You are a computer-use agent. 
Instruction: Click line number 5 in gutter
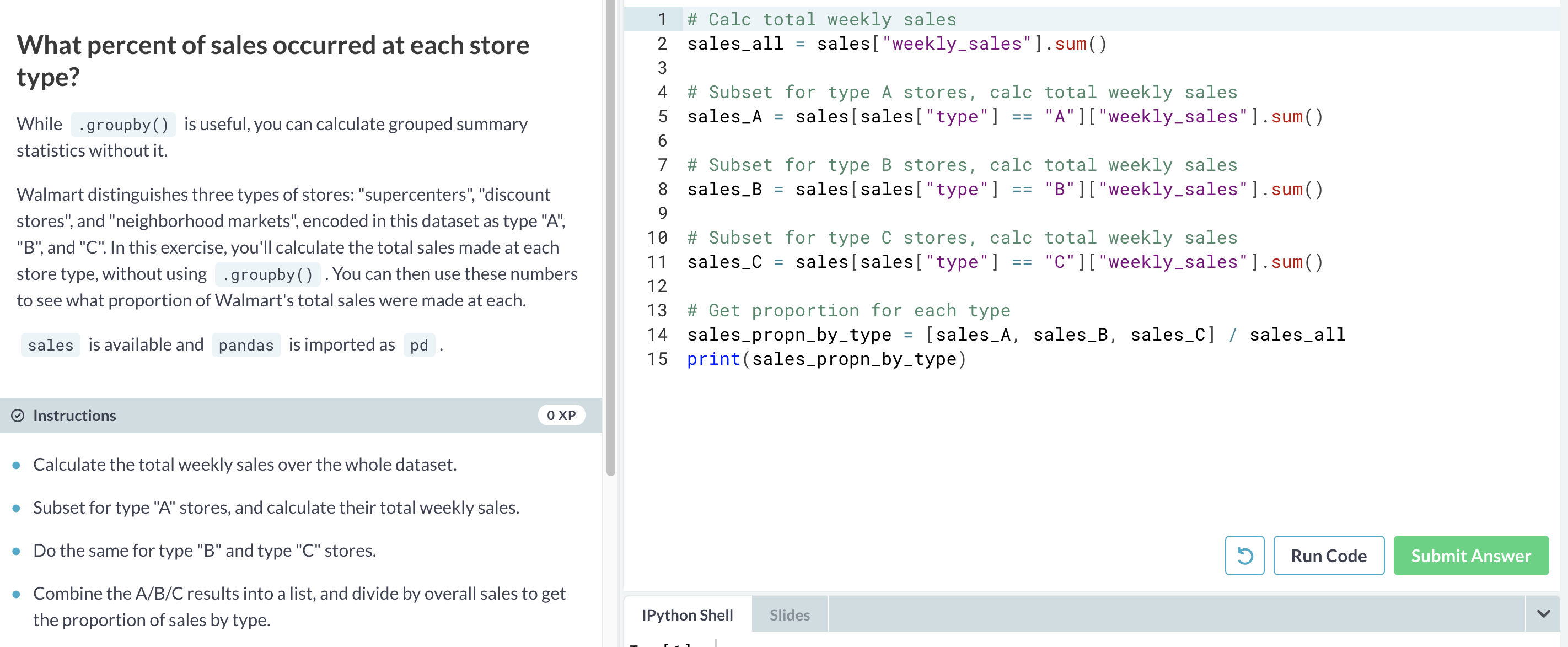tap(662, 116)
